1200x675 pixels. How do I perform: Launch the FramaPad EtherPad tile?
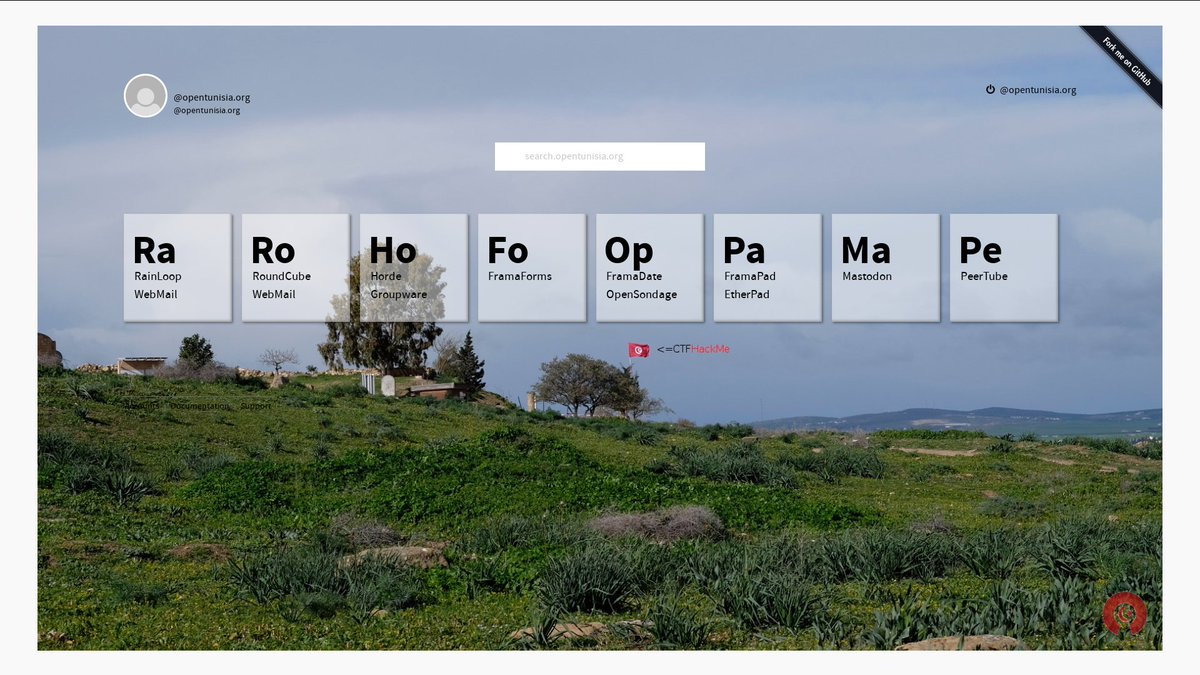pos(767,267)
